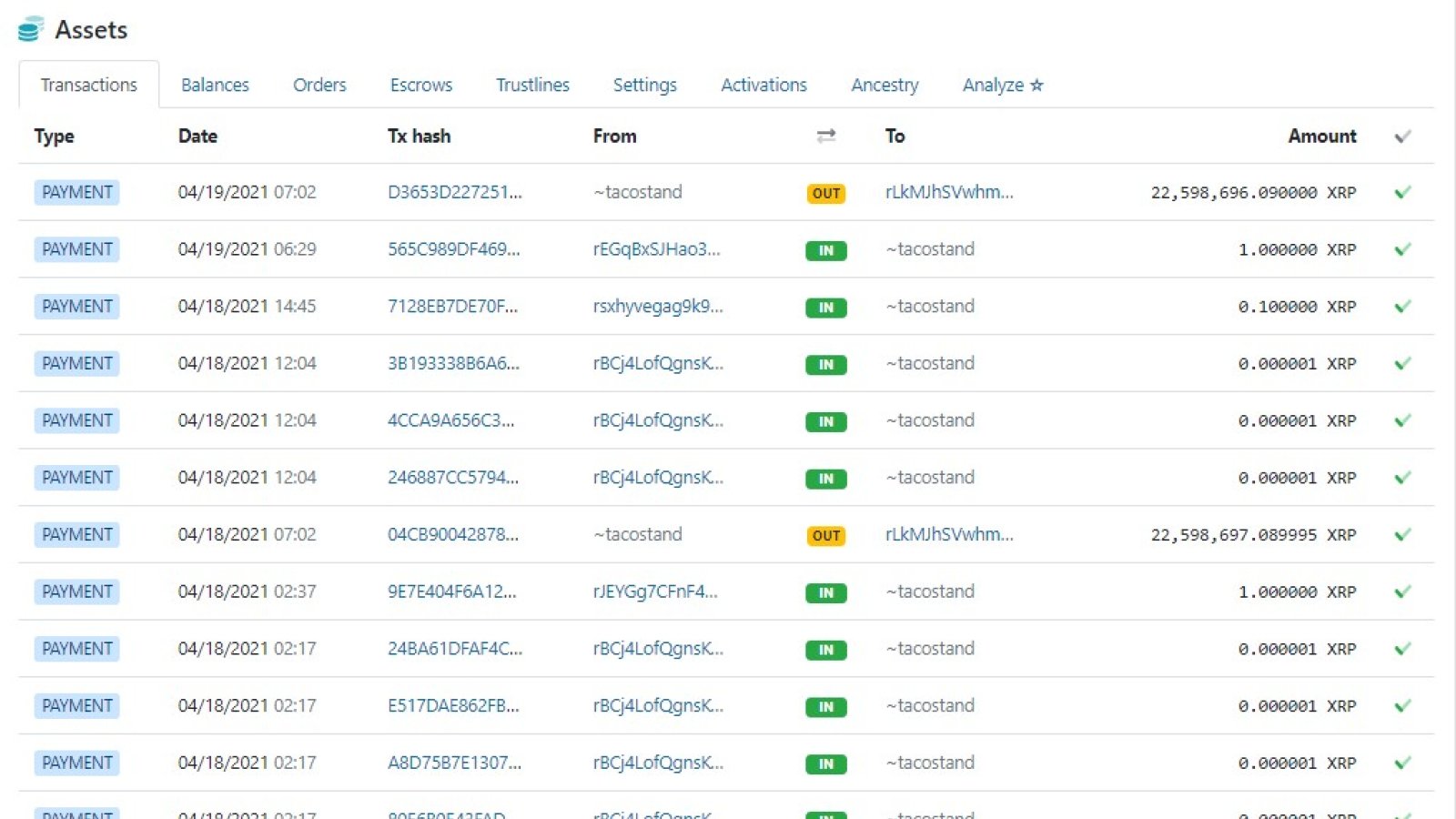Open transaction hash 9E7E404F6A12
The image size is (1456, 819).
click(x=452, y=591)
